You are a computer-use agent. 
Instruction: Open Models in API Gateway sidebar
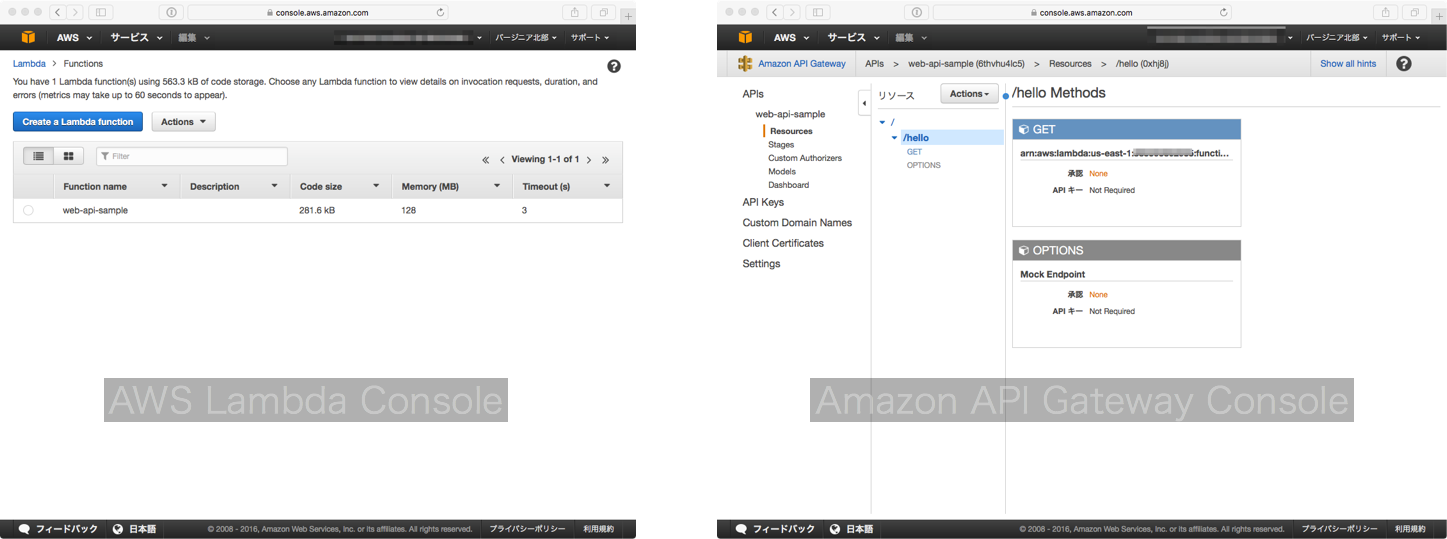[782, 171]
